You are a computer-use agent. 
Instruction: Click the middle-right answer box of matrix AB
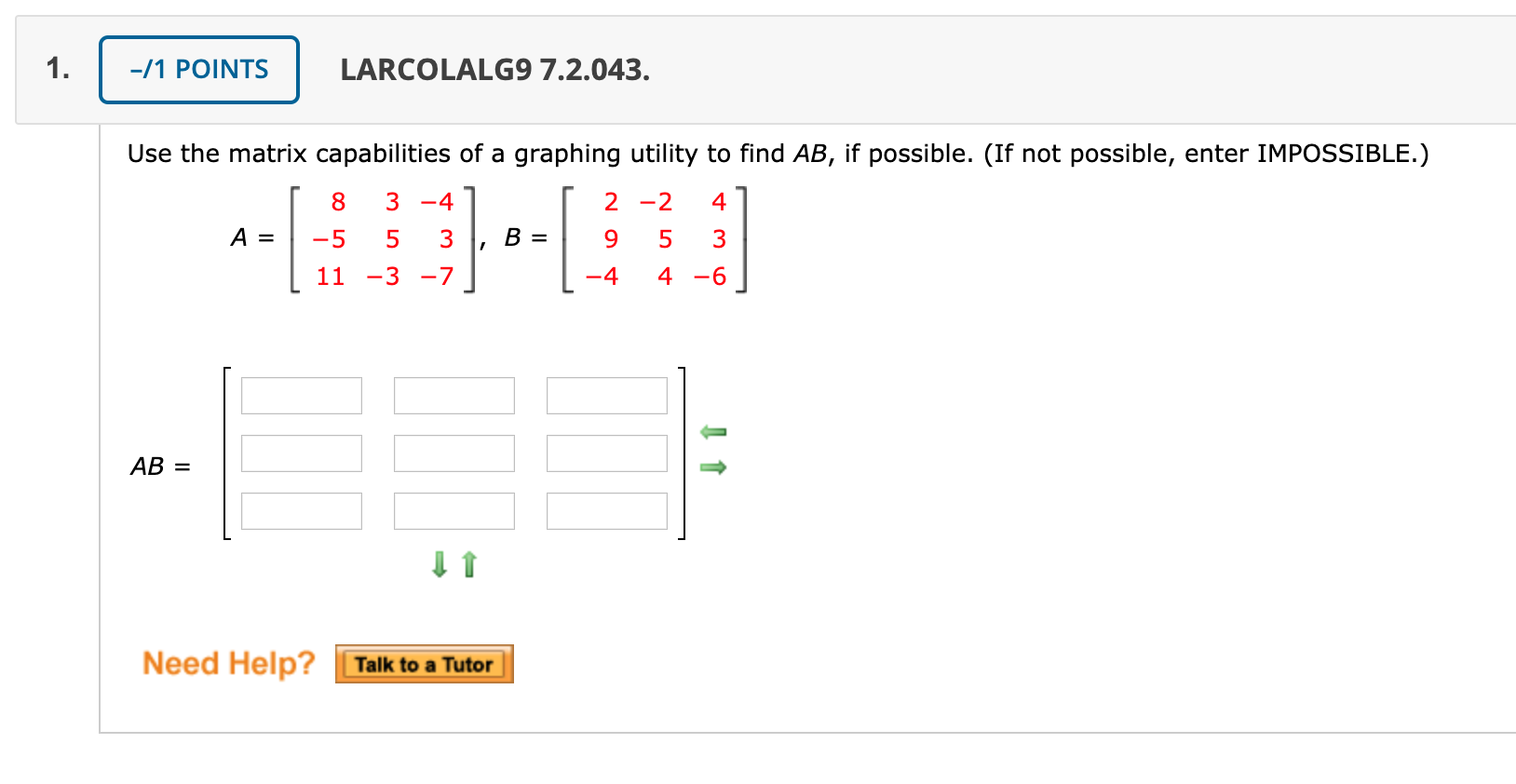tap(606, 453)
